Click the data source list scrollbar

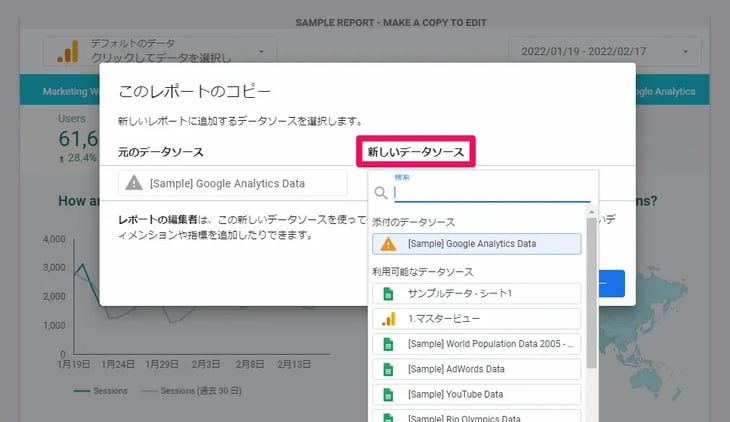tap(591, 300)
